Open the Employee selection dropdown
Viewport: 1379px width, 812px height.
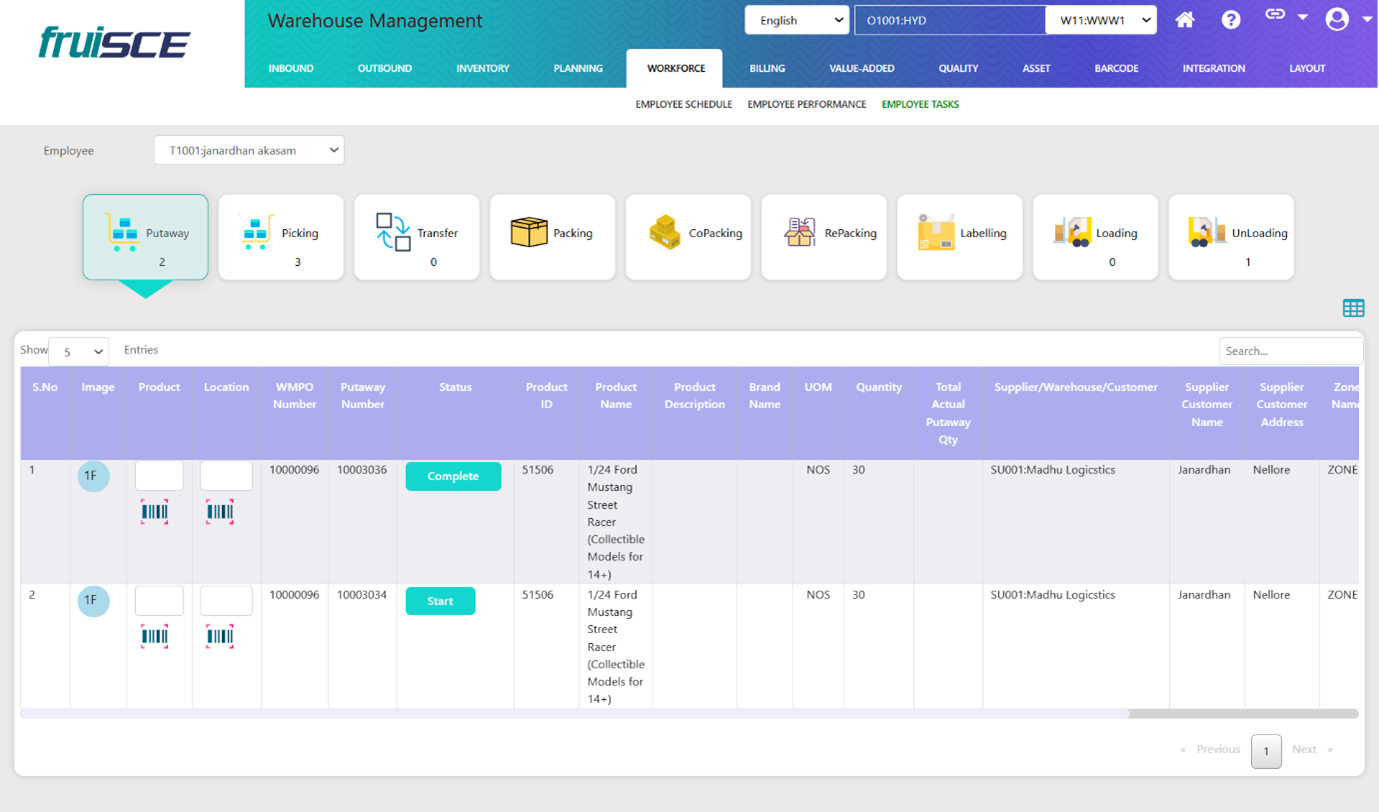pos(249,151)
